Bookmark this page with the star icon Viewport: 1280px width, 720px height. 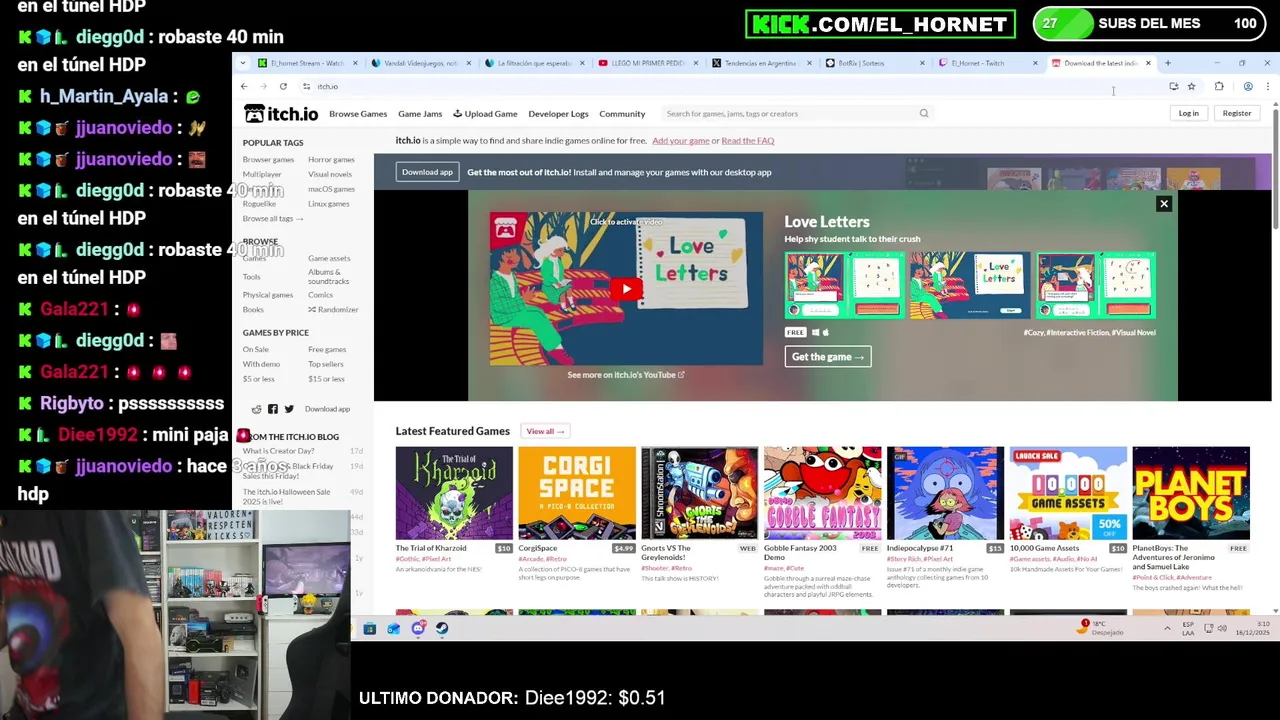(x=1191, y=87)
